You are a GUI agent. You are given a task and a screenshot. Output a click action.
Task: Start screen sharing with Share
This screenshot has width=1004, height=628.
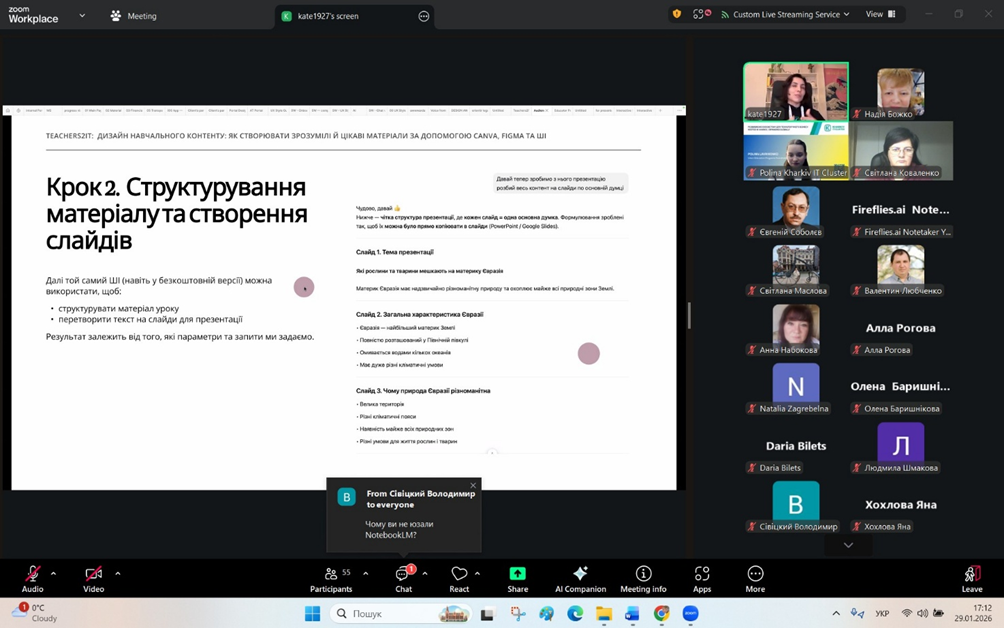517,578
